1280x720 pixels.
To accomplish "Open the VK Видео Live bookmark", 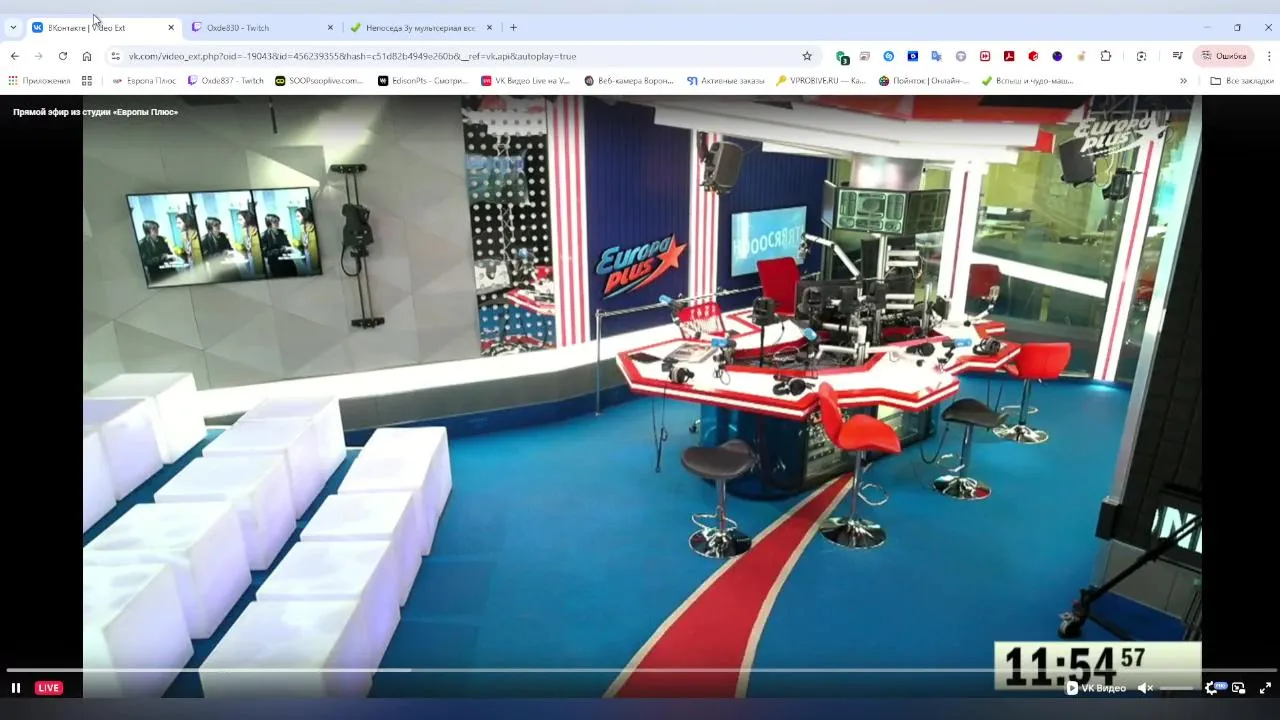I will 526,81.
